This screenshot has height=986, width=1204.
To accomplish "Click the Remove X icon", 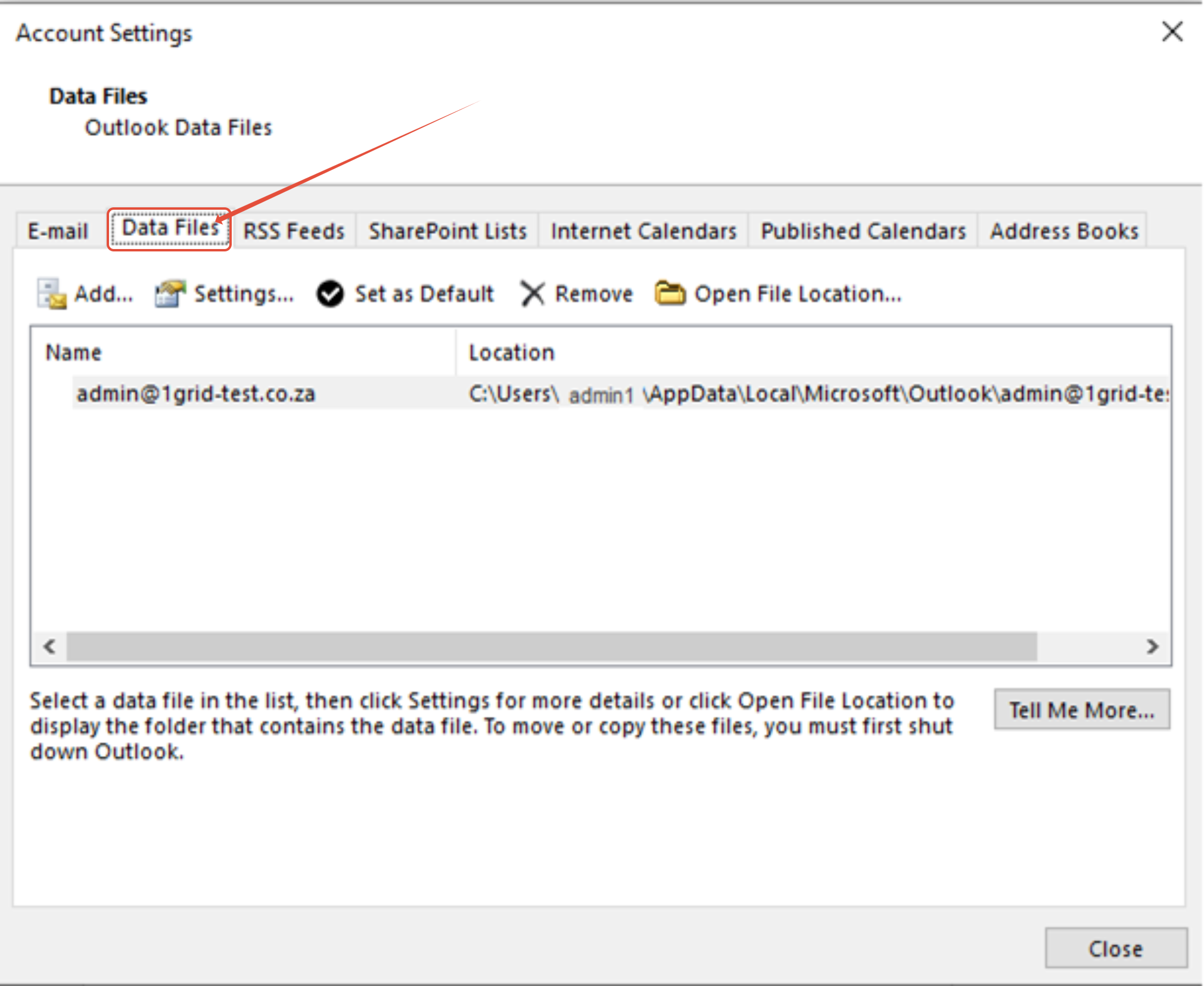I will click(533, 294).
